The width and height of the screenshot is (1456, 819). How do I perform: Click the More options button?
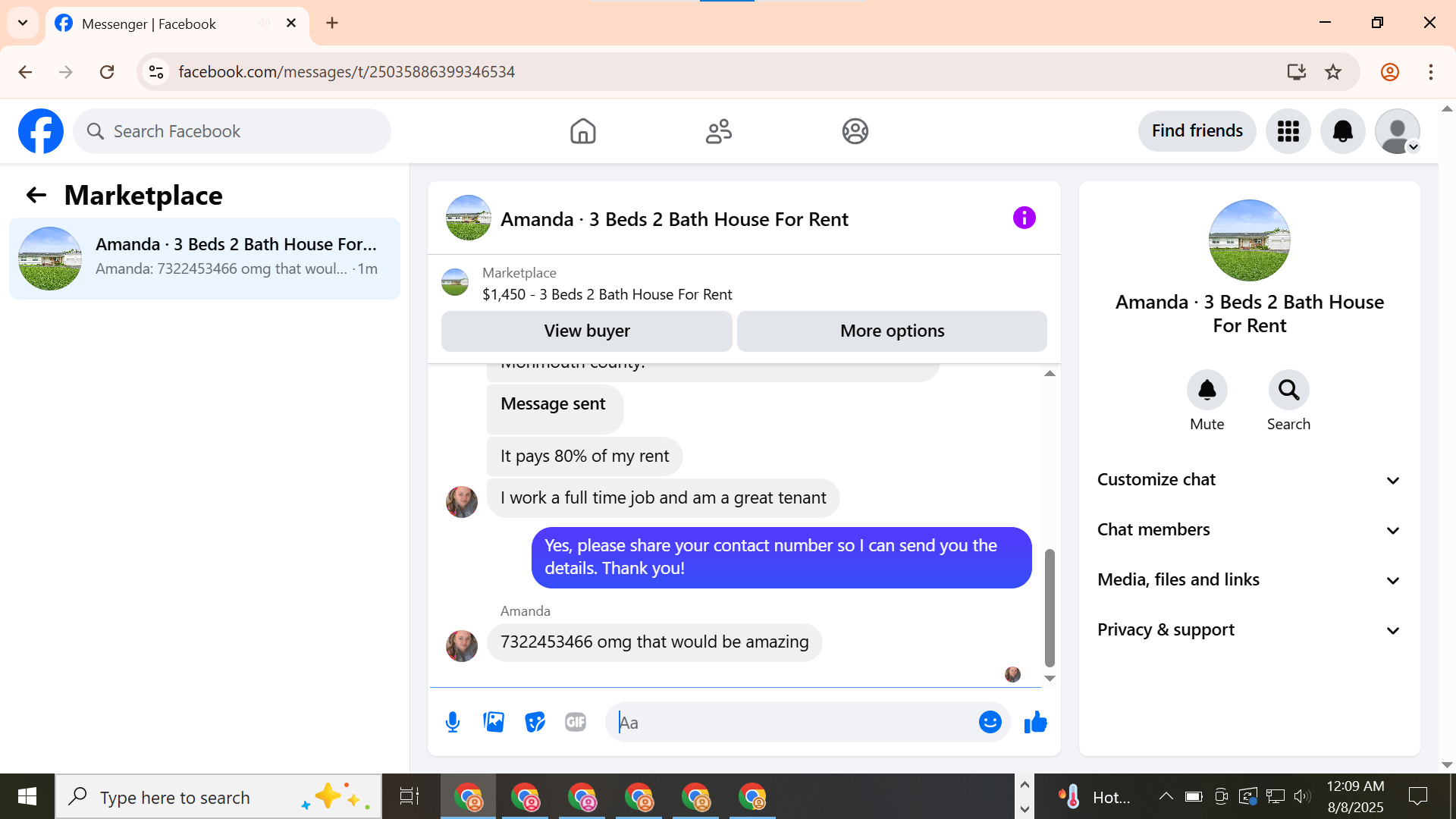892,331
